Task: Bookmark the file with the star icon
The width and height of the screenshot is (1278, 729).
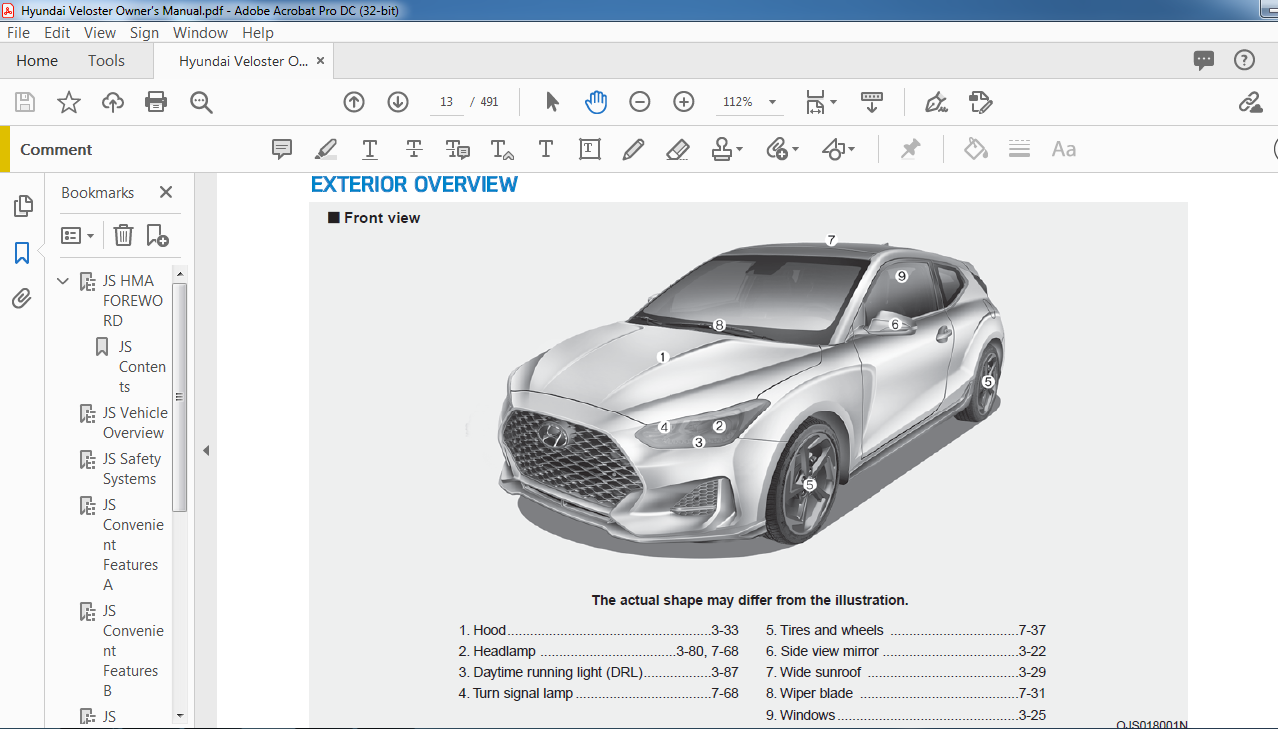Action: (x=69, y=102)
